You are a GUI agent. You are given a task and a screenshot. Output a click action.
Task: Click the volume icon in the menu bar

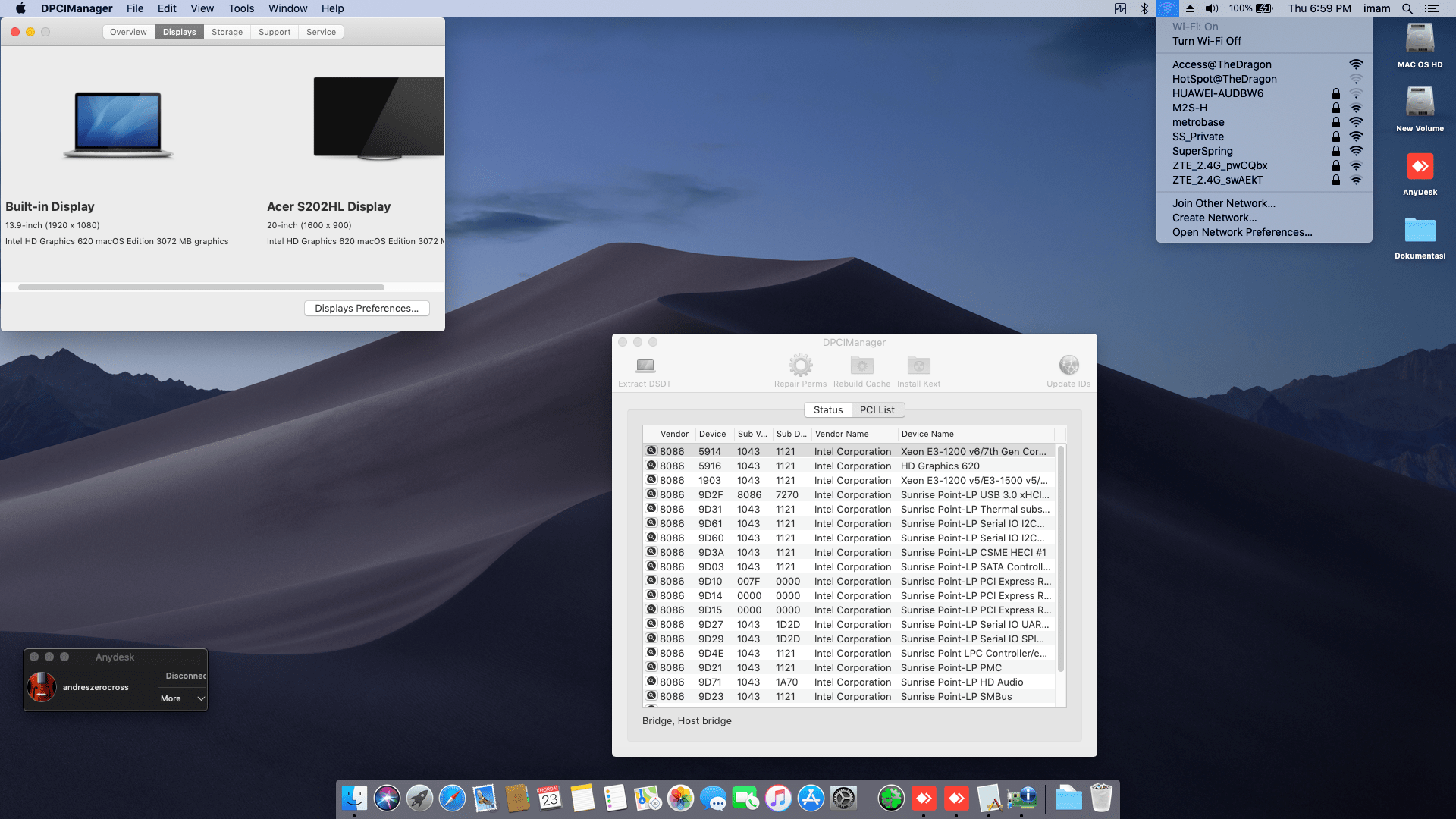pos(1212,8)
